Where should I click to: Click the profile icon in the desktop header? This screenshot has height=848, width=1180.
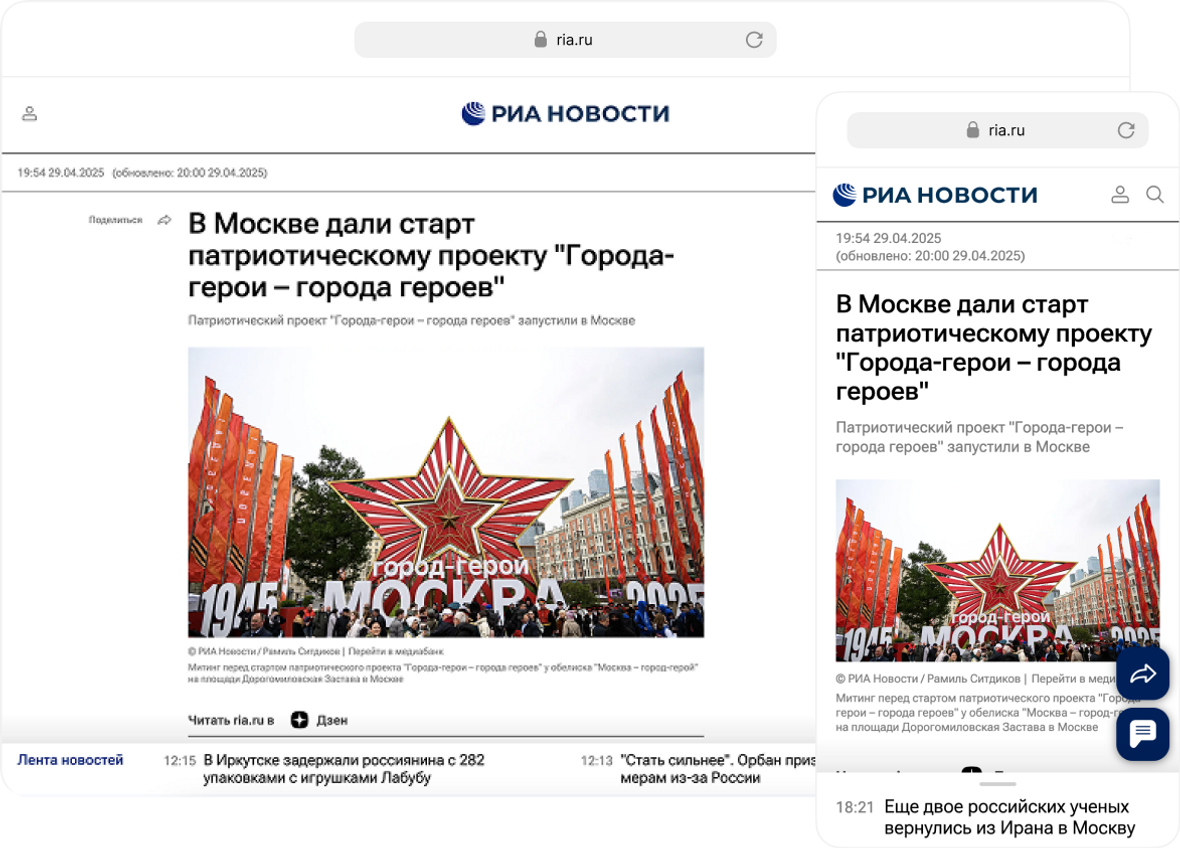[x=29, y=113]
